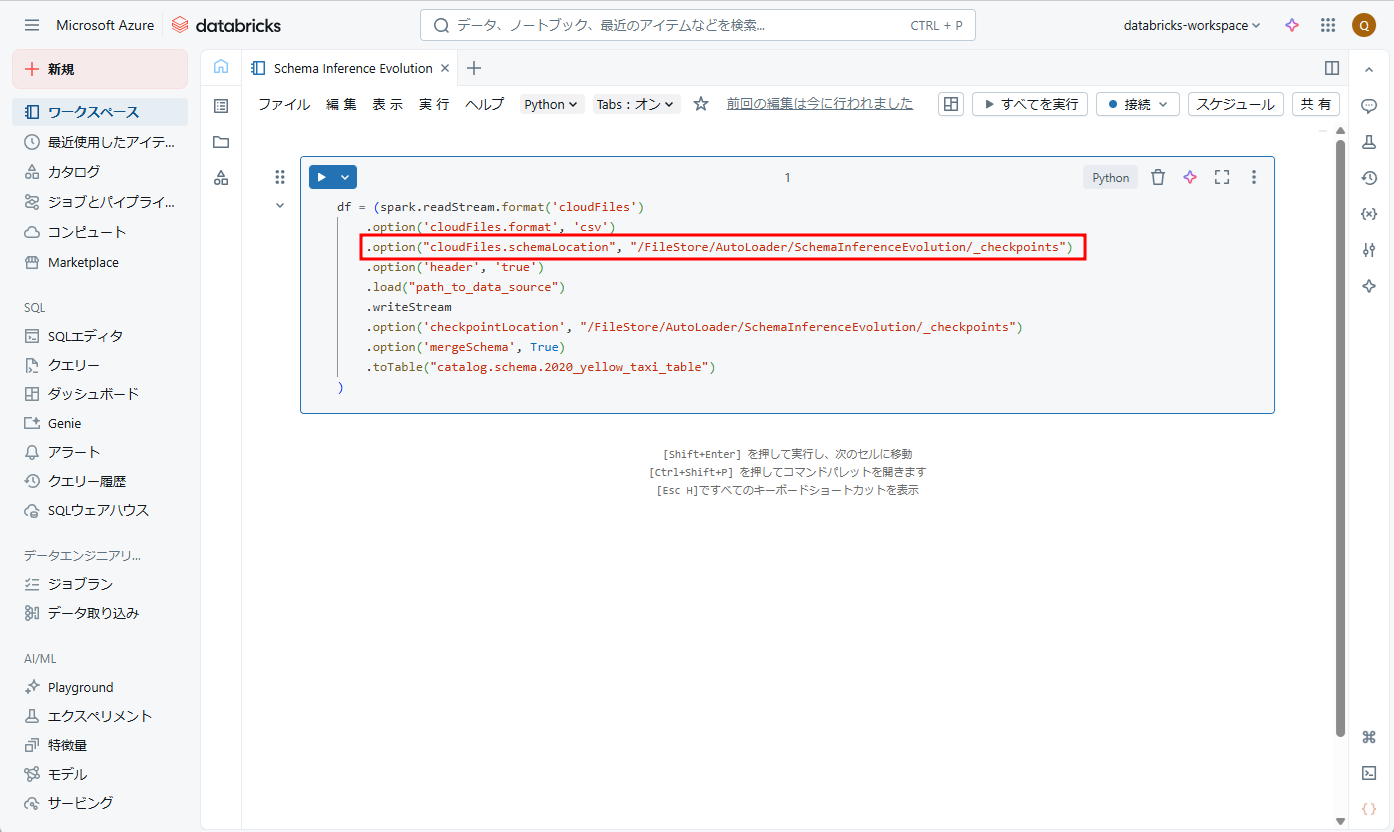Open the 前回の編集 history link
Screen dimensions: 1394x832
click(x=819, y=103)
